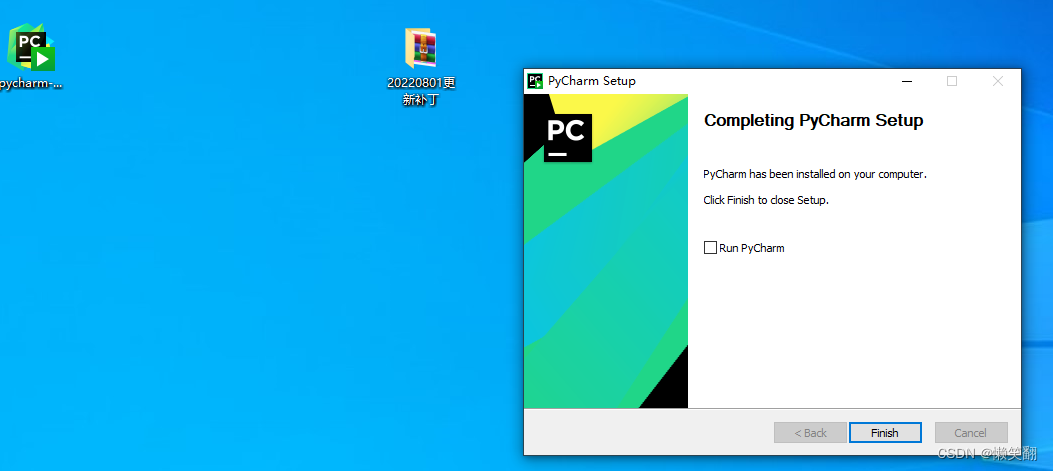
Task: Click the Completing PyCharm Setup heading
Action: (x=813, y=120)
